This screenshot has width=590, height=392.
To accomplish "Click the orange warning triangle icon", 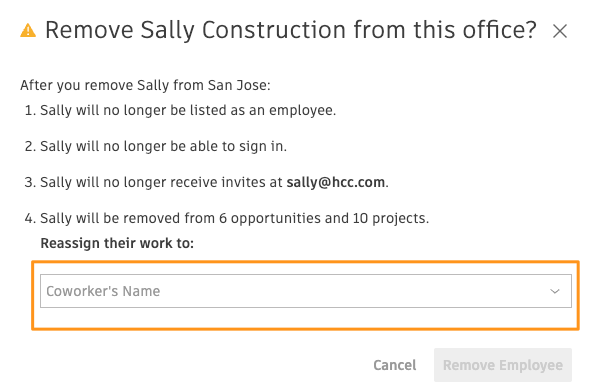I will point(28,30).
